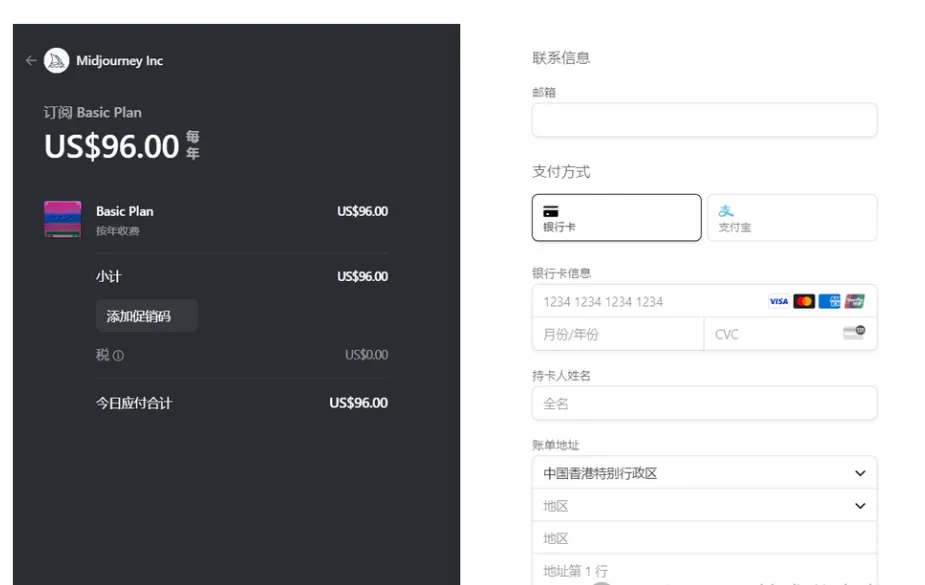The image size is (925, 585).
Task: Go back using the left arrow
Action: (31, 60)
